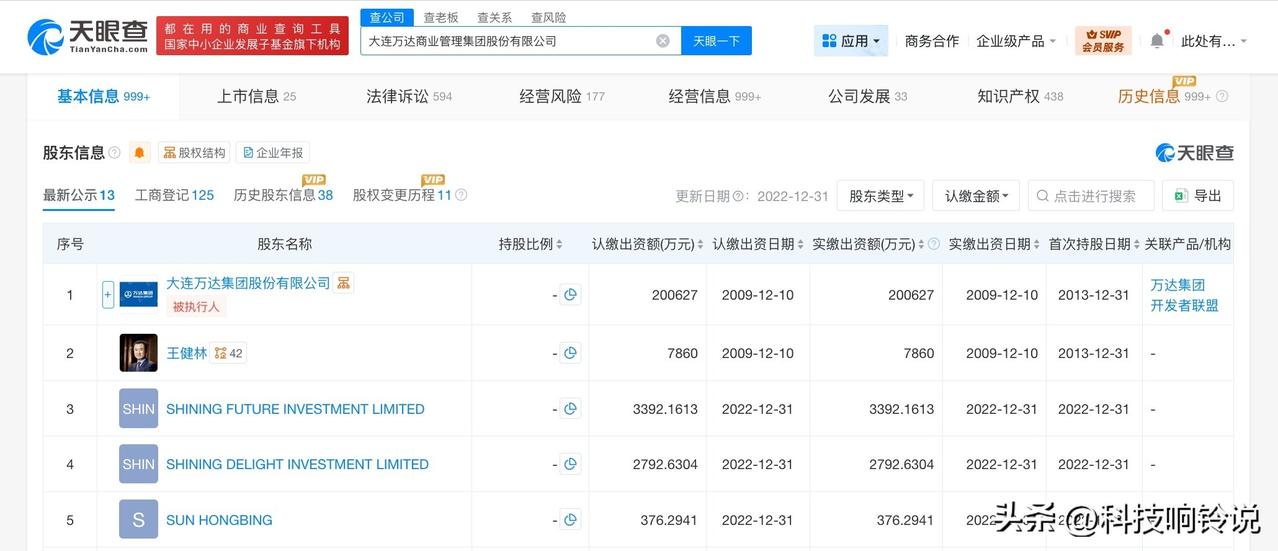Switch to 股权变更历程 11 sub-tab
The image size is (1278, 551).
tap(402, 195)
